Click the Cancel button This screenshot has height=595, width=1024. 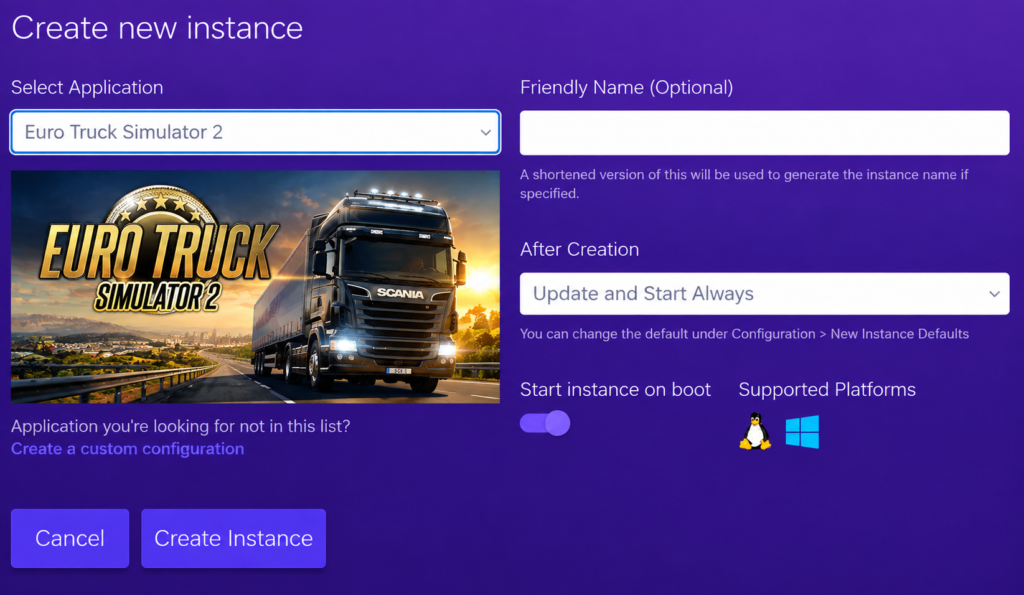click(70, 538)
